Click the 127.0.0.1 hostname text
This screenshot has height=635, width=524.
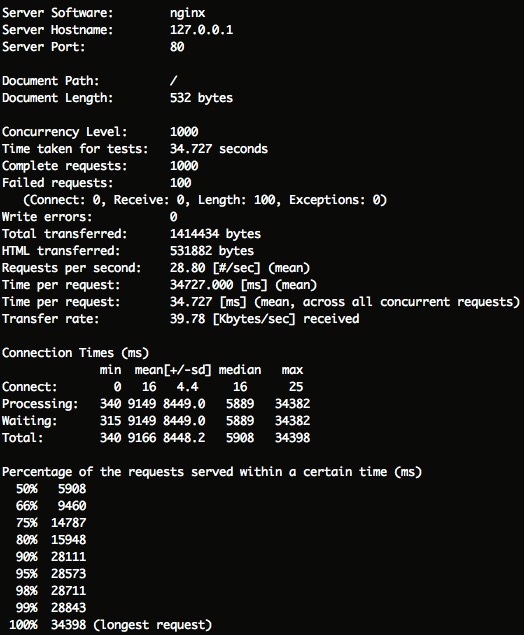pos(201,30)
